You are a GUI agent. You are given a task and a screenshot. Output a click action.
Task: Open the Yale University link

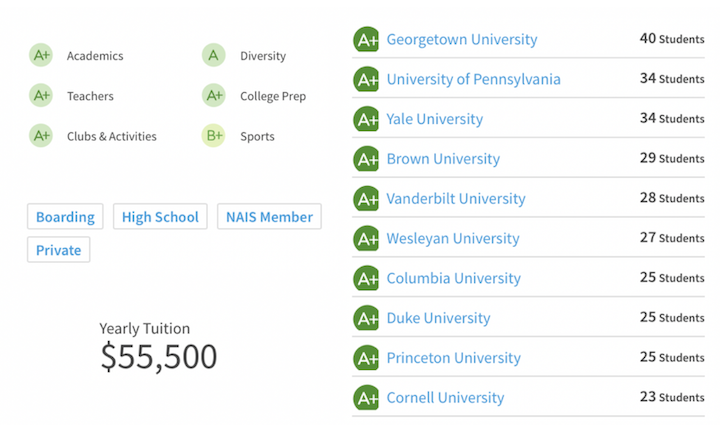click(435, 119)
